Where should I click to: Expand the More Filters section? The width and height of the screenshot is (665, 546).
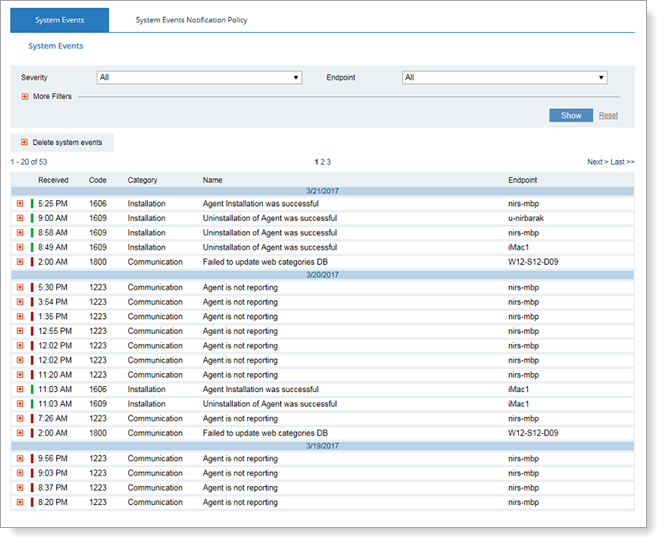[25, 96]
